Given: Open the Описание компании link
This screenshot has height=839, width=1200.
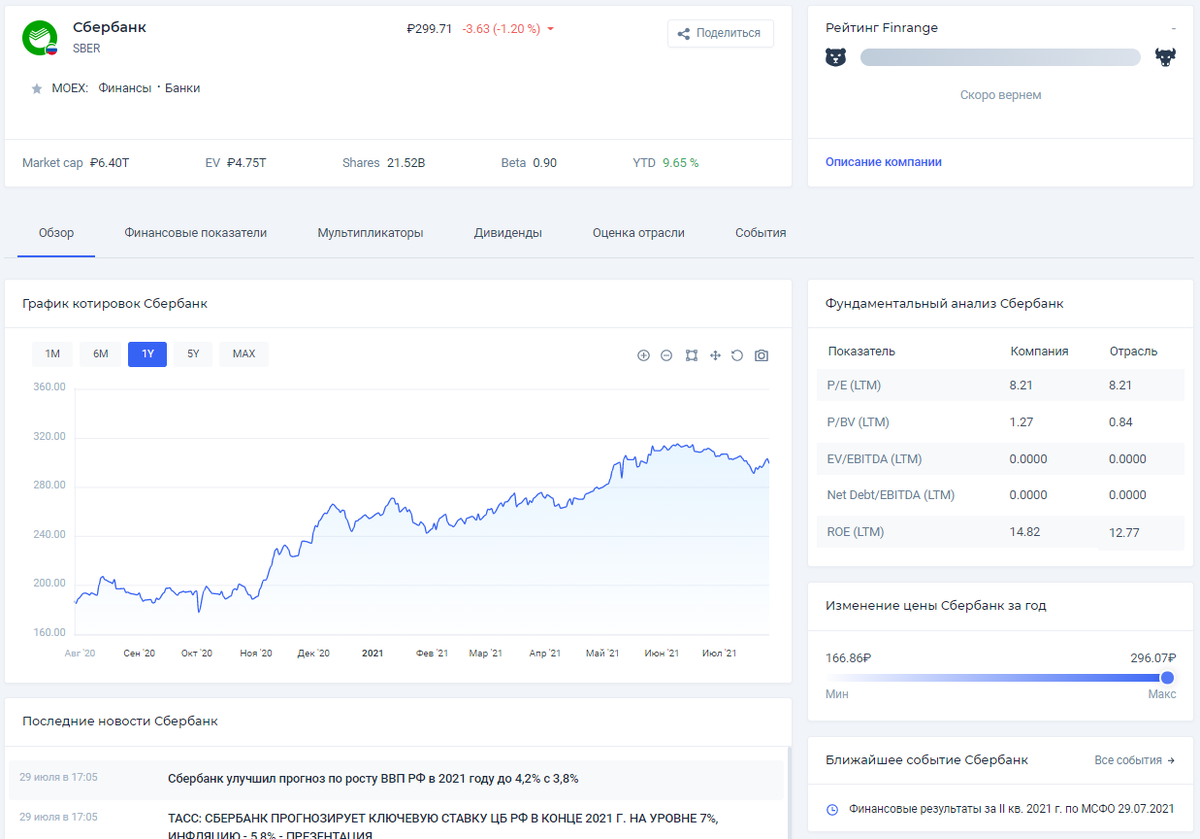Looking at the screenshot, I should [x=883, y=162].
